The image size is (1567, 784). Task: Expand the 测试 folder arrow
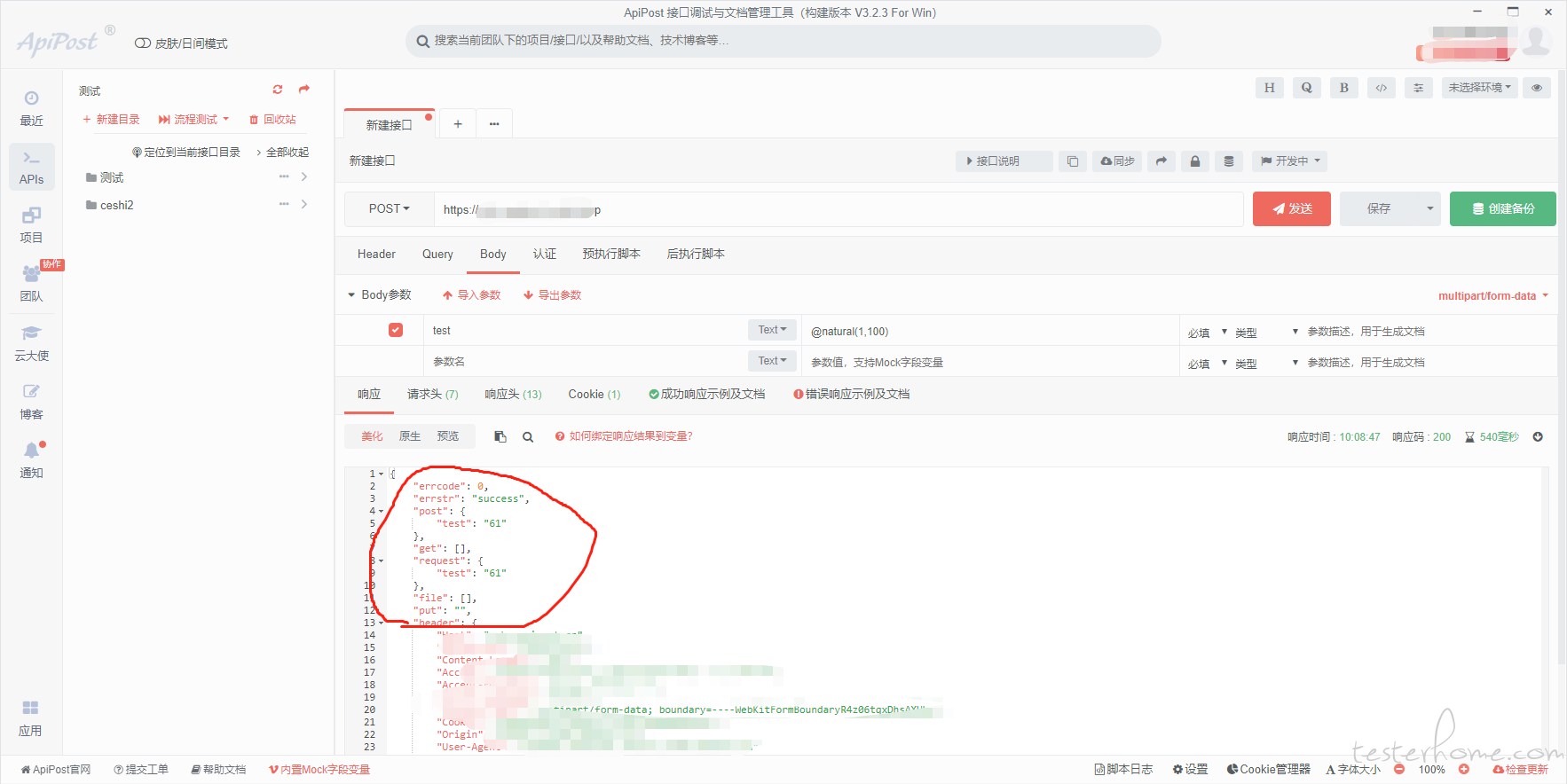(304, 177)
